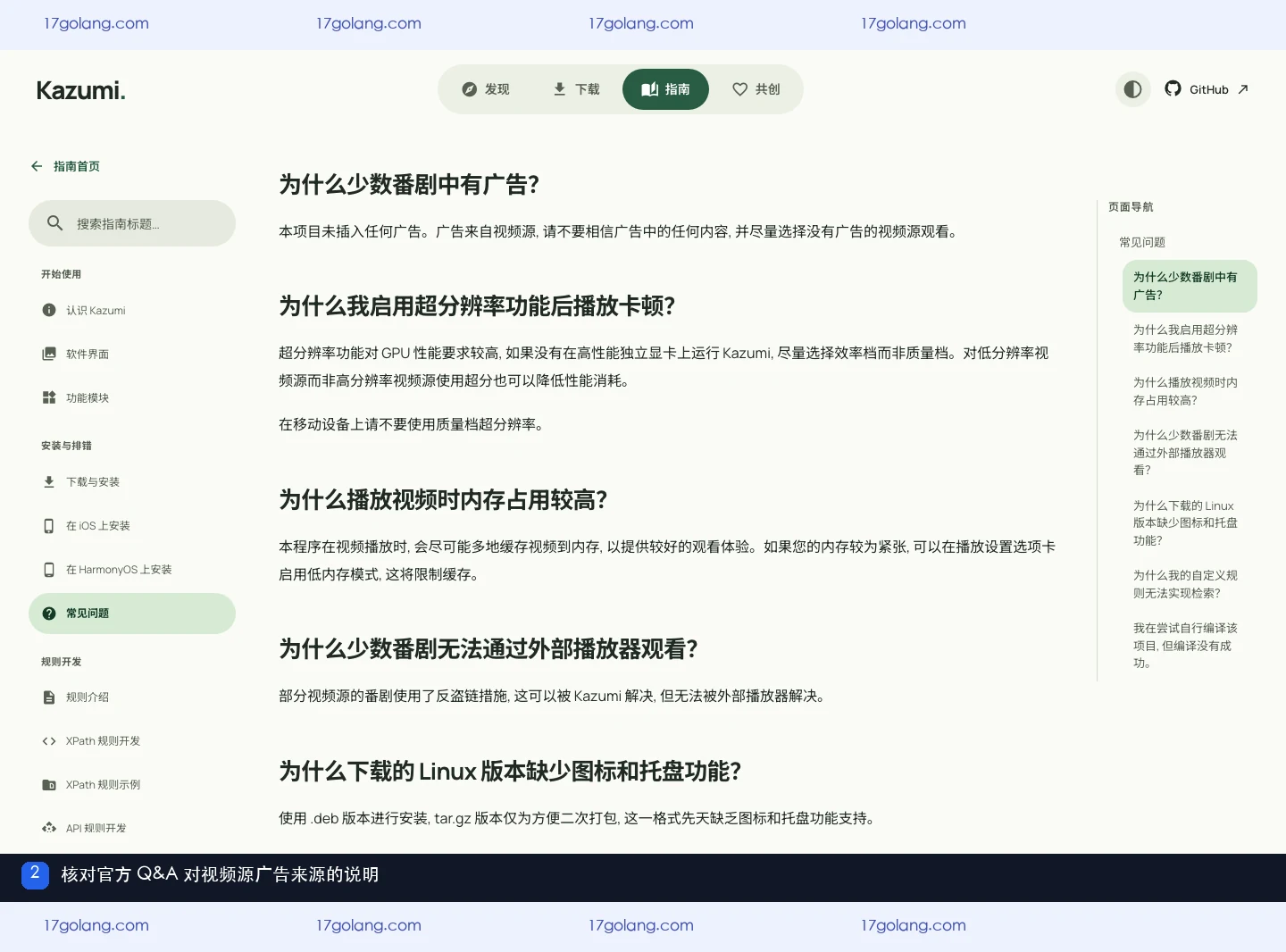Click the external-link arrow next to GitHub
1286x952 pixels.
coord(1242,89)
